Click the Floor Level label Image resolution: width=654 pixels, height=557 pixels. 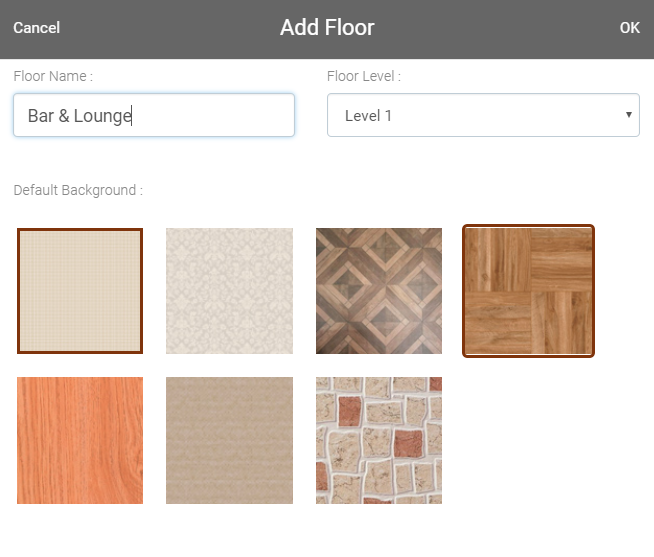pyautogui.click(x=364, y=76)
